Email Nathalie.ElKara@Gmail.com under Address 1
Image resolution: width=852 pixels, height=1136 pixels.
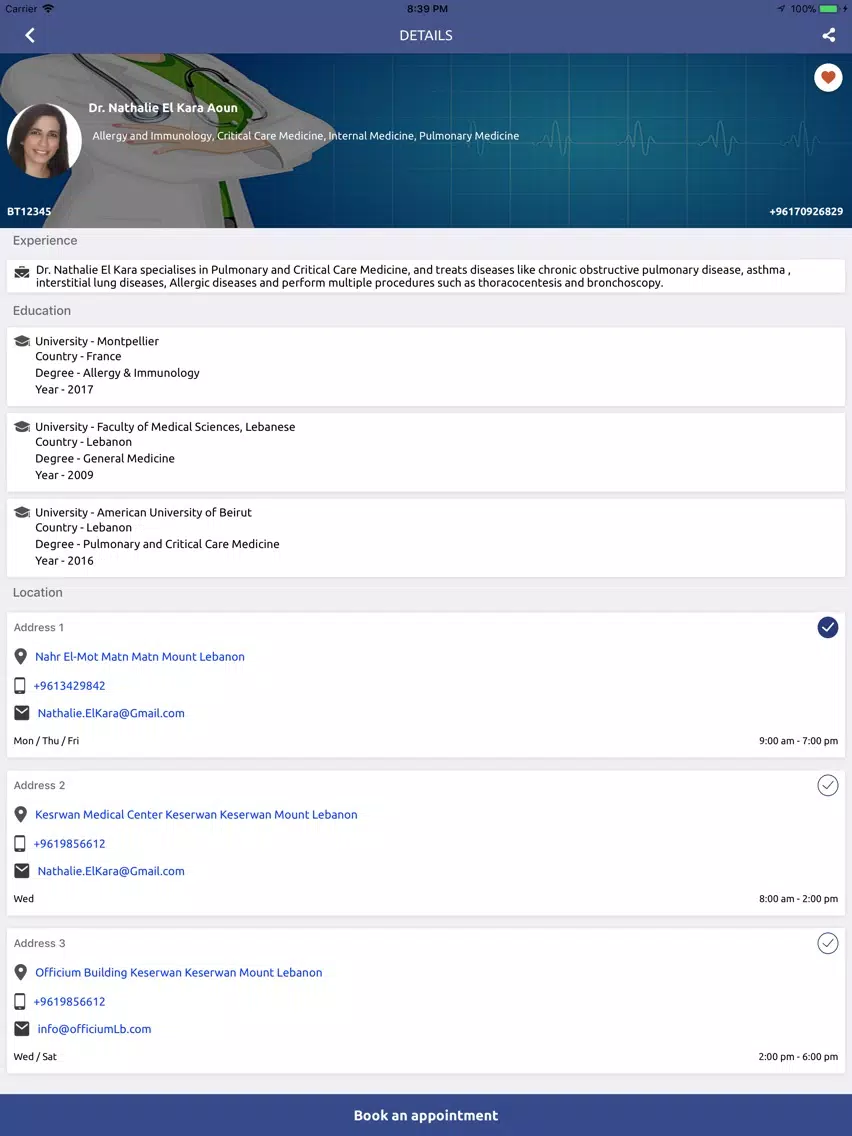[x=111, y=713]
